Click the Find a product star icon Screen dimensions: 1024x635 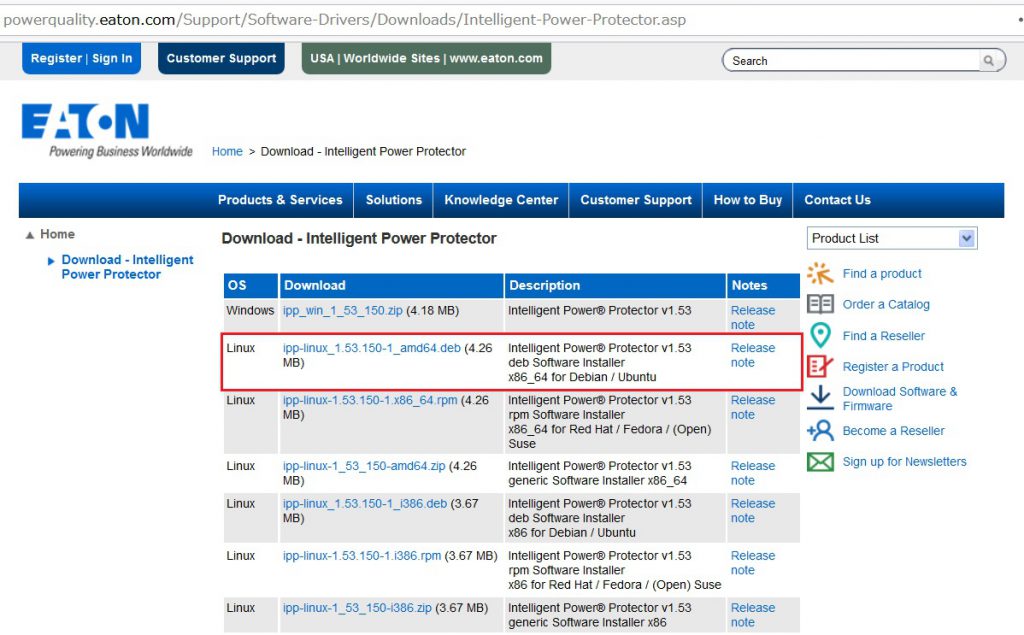pyautogui.click(x=820, y=273)
